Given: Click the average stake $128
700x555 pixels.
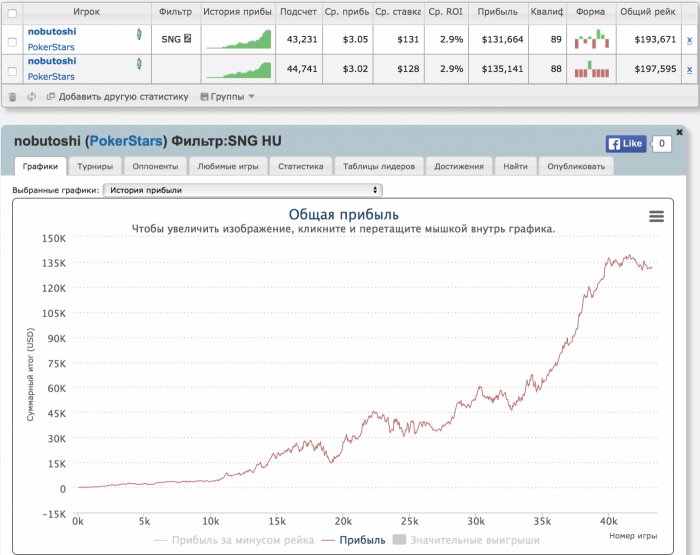Looking at the screenshot, I should (x=408, y=69).
